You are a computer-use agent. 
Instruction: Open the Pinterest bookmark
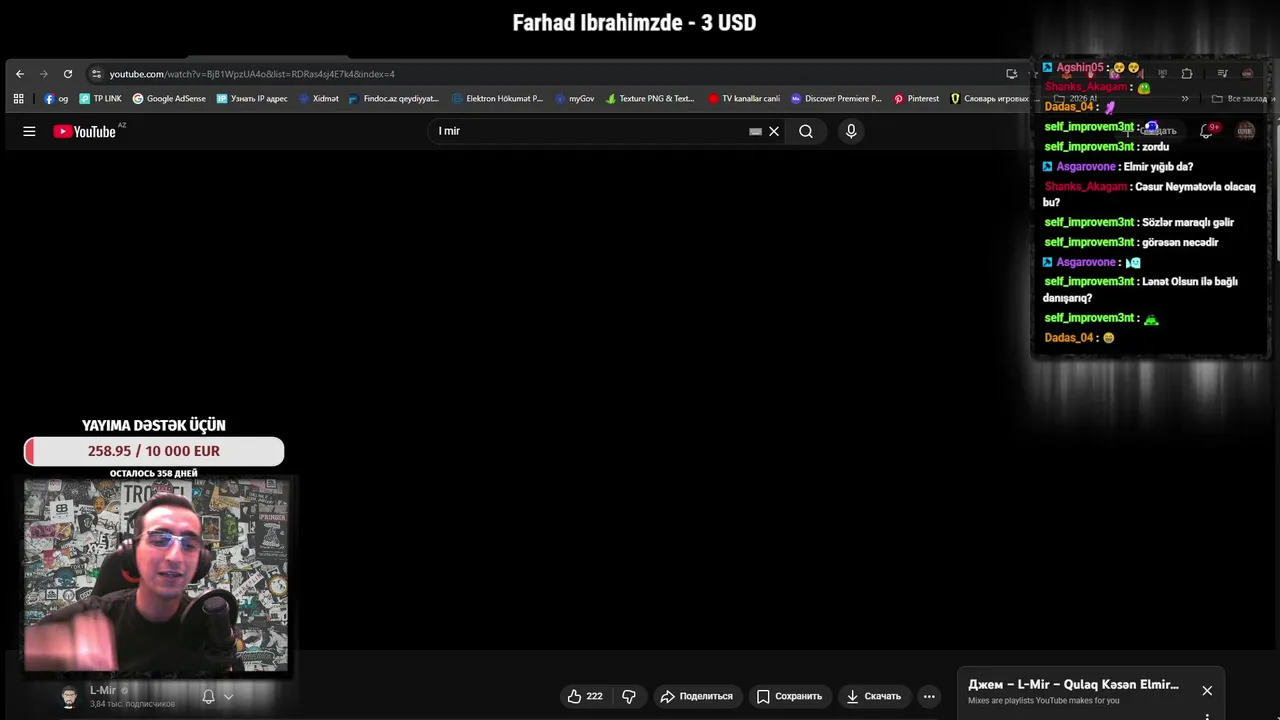tap(917, 99)
